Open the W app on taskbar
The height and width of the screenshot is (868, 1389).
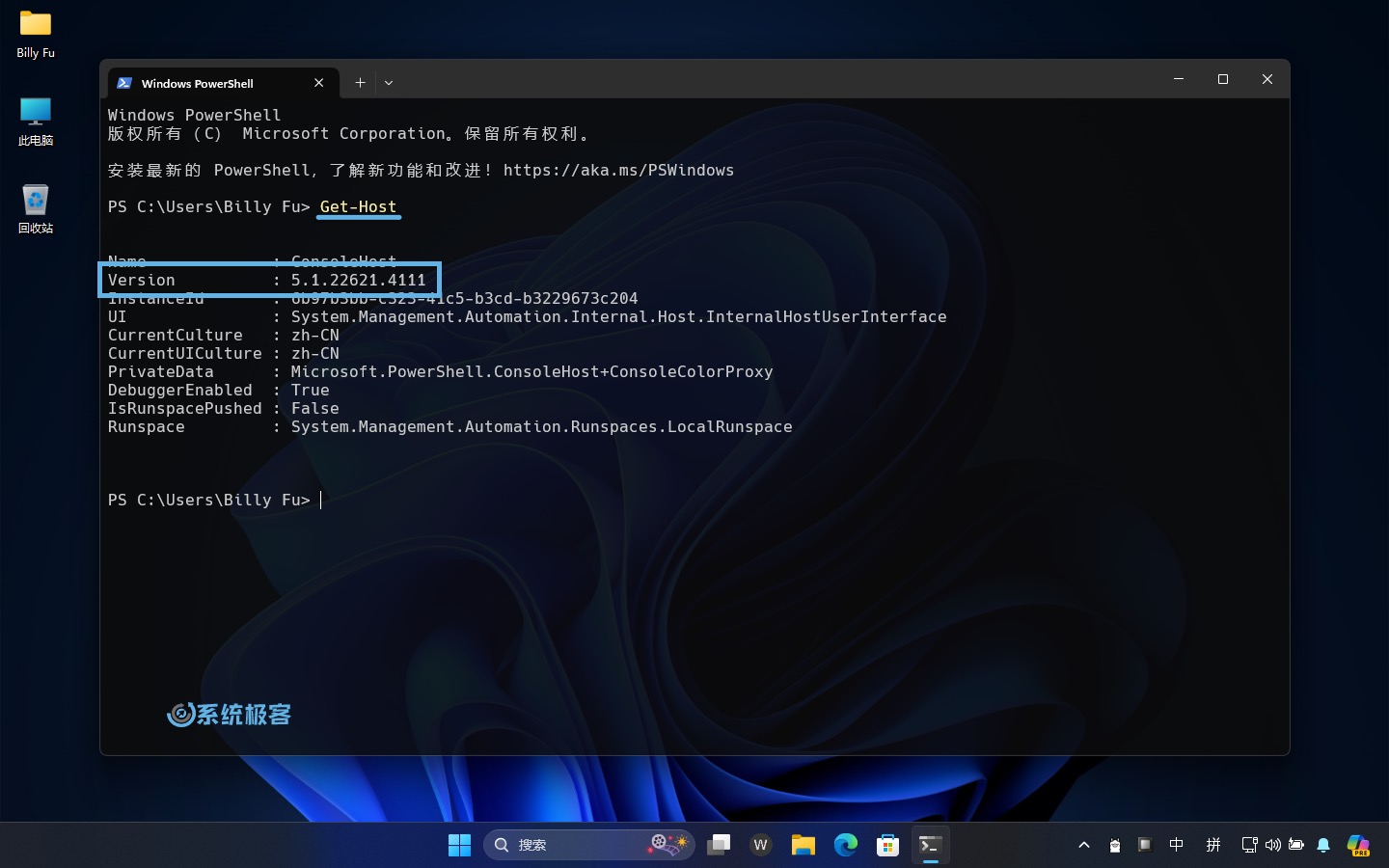761,845
